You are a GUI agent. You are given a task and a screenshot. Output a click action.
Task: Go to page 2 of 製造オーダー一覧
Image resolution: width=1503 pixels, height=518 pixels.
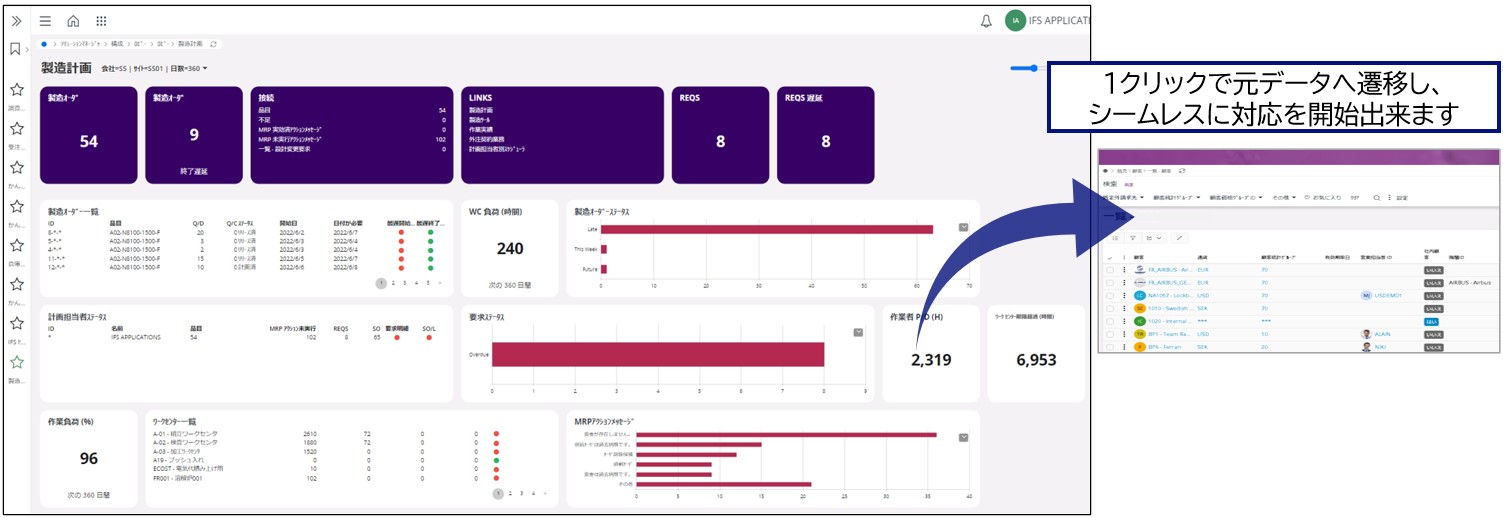pyautogui.click(x=393, y=283)
